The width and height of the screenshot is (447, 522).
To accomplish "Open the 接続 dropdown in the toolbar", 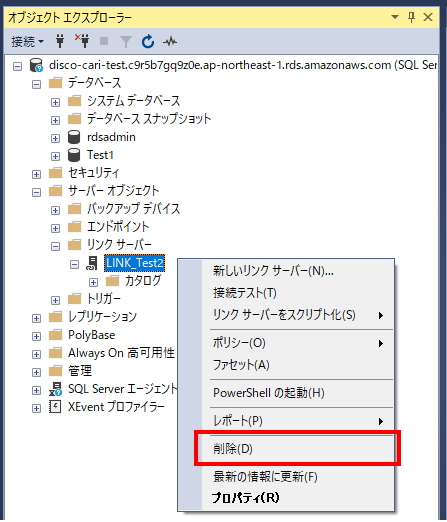I will (27, 42).
